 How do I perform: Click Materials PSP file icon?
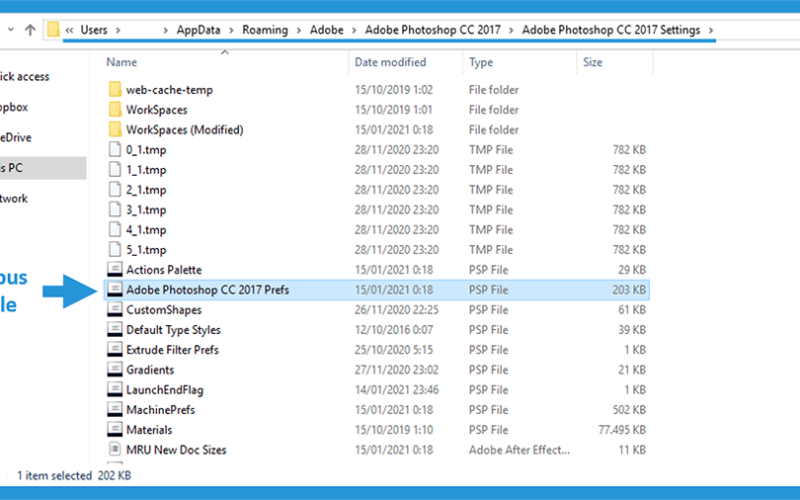[115, 430]
